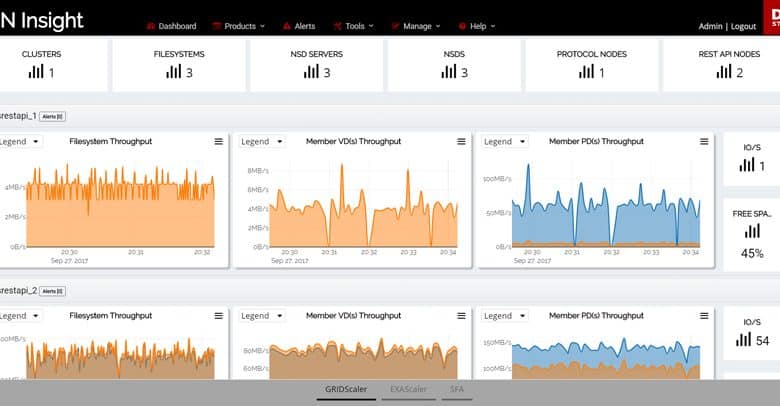
Task: Open the Help dropdown menu
Action: click(x=477, y=26)
